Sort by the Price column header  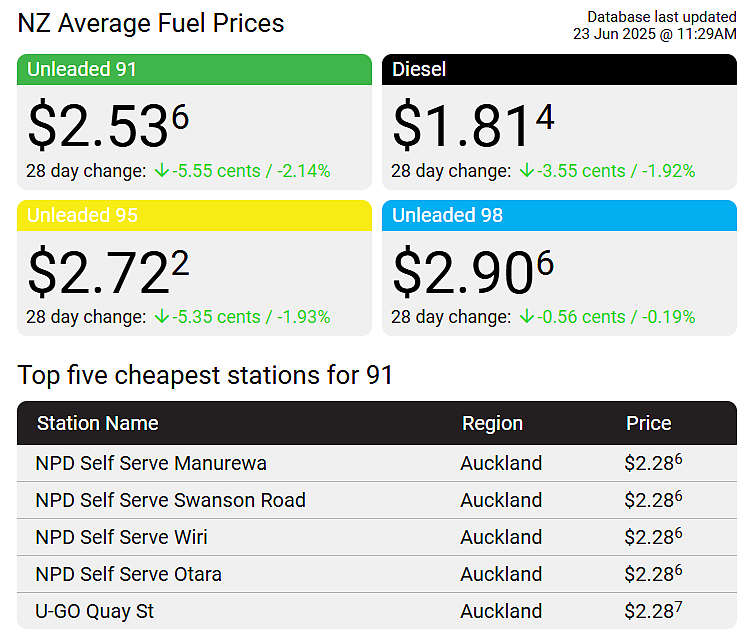pyautogui.click(x=648, y=424)
